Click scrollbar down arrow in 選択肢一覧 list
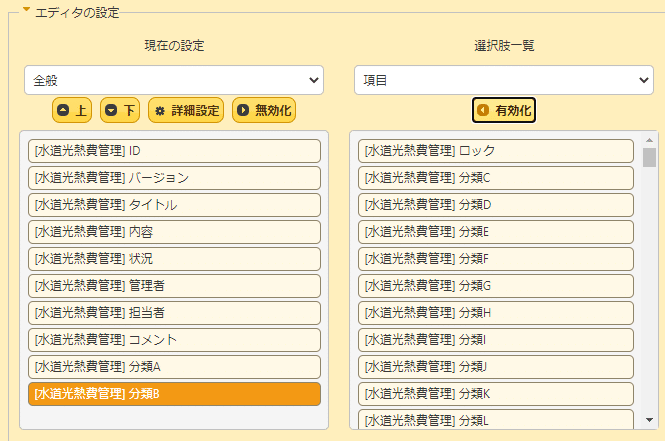This screenshot has height=441, width=665. point(649,420)
